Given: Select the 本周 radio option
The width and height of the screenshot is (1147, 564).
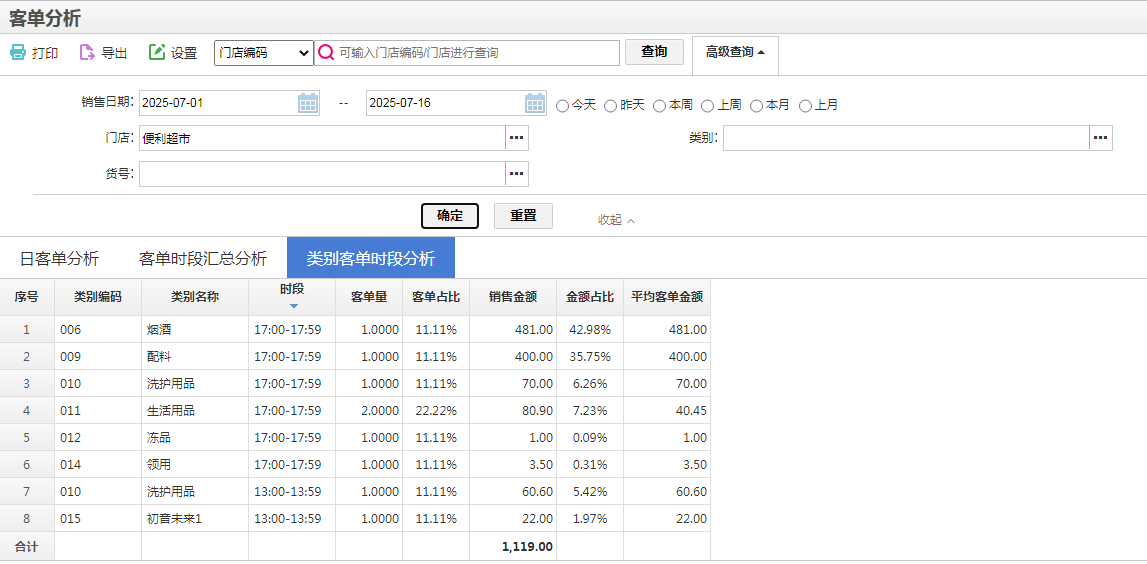Looking at the screenshot, I should [659, 106].
